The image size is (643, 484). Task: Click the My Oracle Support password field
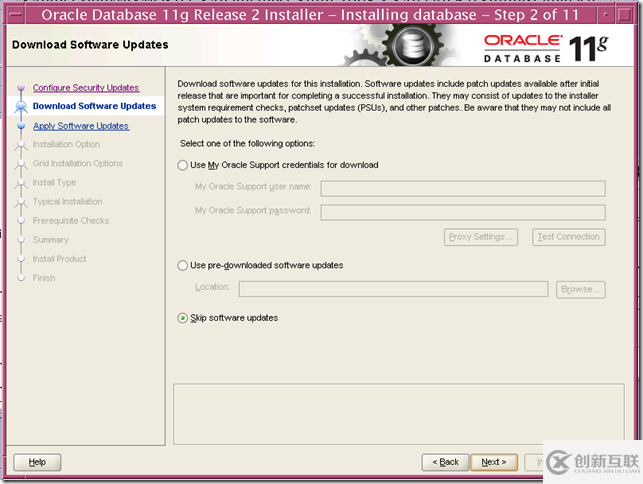tap(463, 212)
